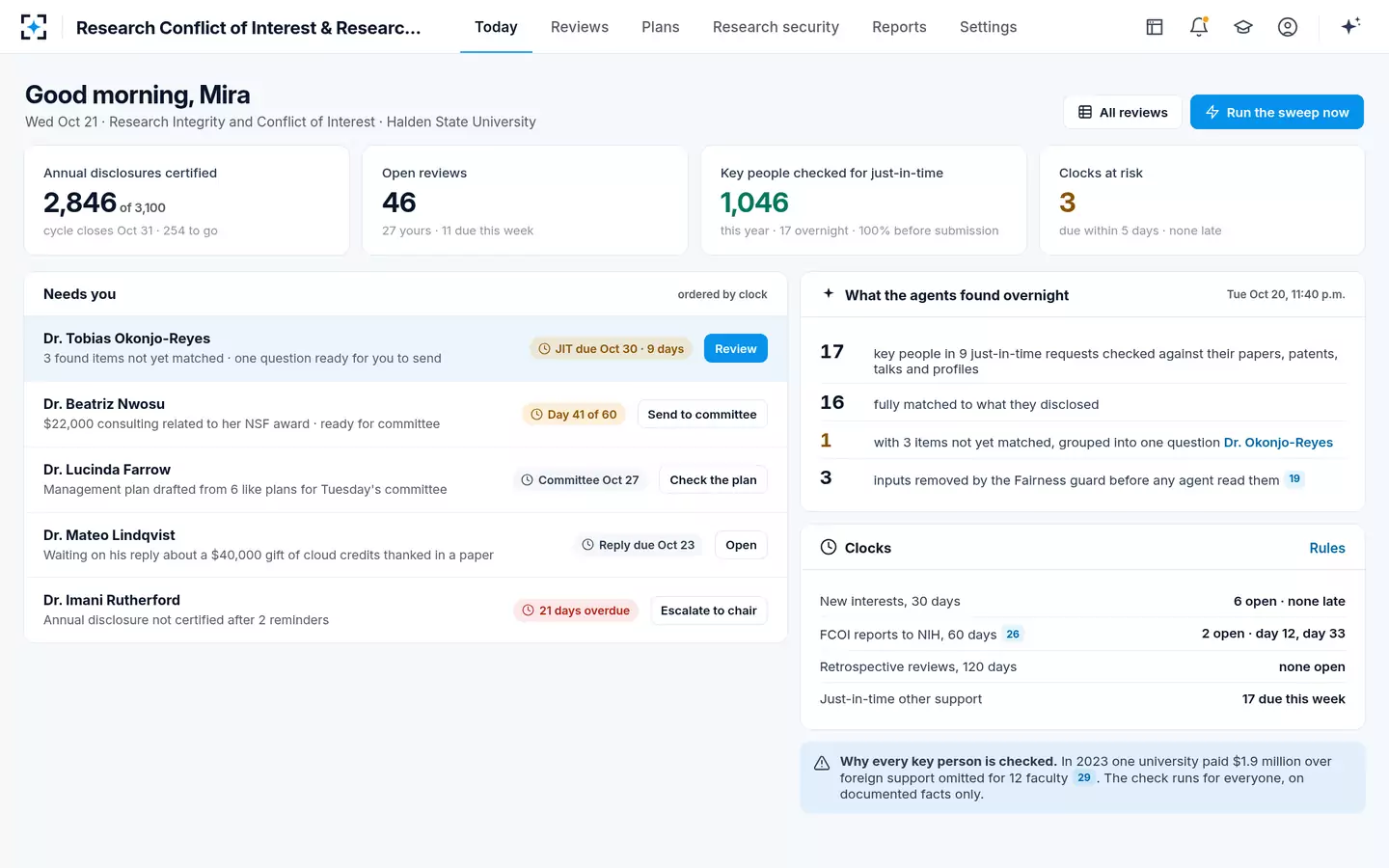Run the sweep now

[x=1277, y=112]
